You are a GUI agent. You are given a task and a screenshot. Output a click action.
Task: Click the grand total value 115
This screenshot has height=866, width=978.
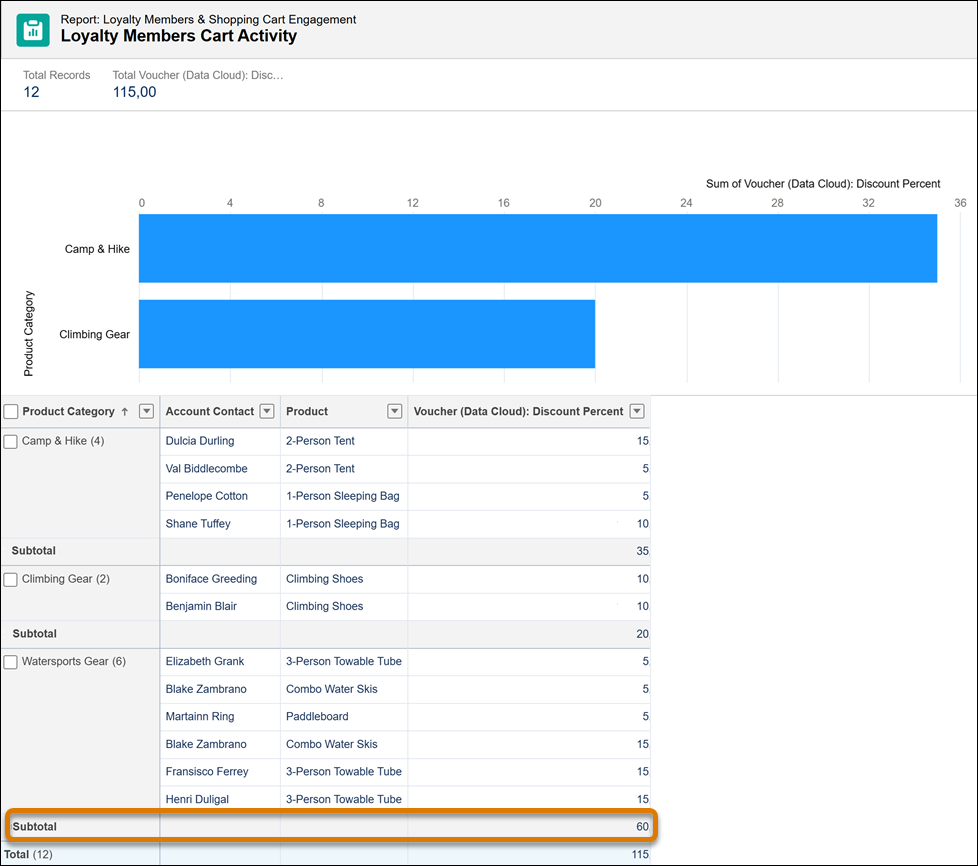pos(640,855)
